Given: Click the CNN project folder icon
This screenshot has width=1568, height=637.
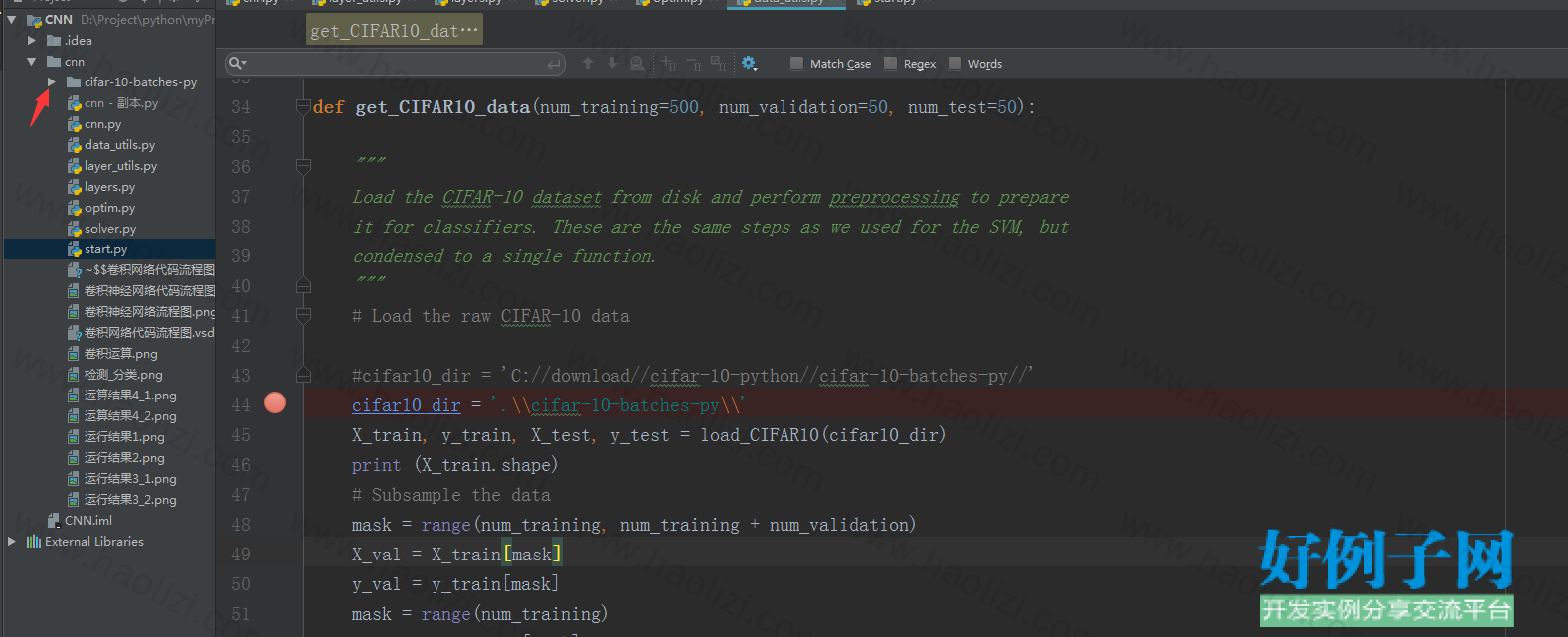Looking at the screenshot, I should 35,20.
